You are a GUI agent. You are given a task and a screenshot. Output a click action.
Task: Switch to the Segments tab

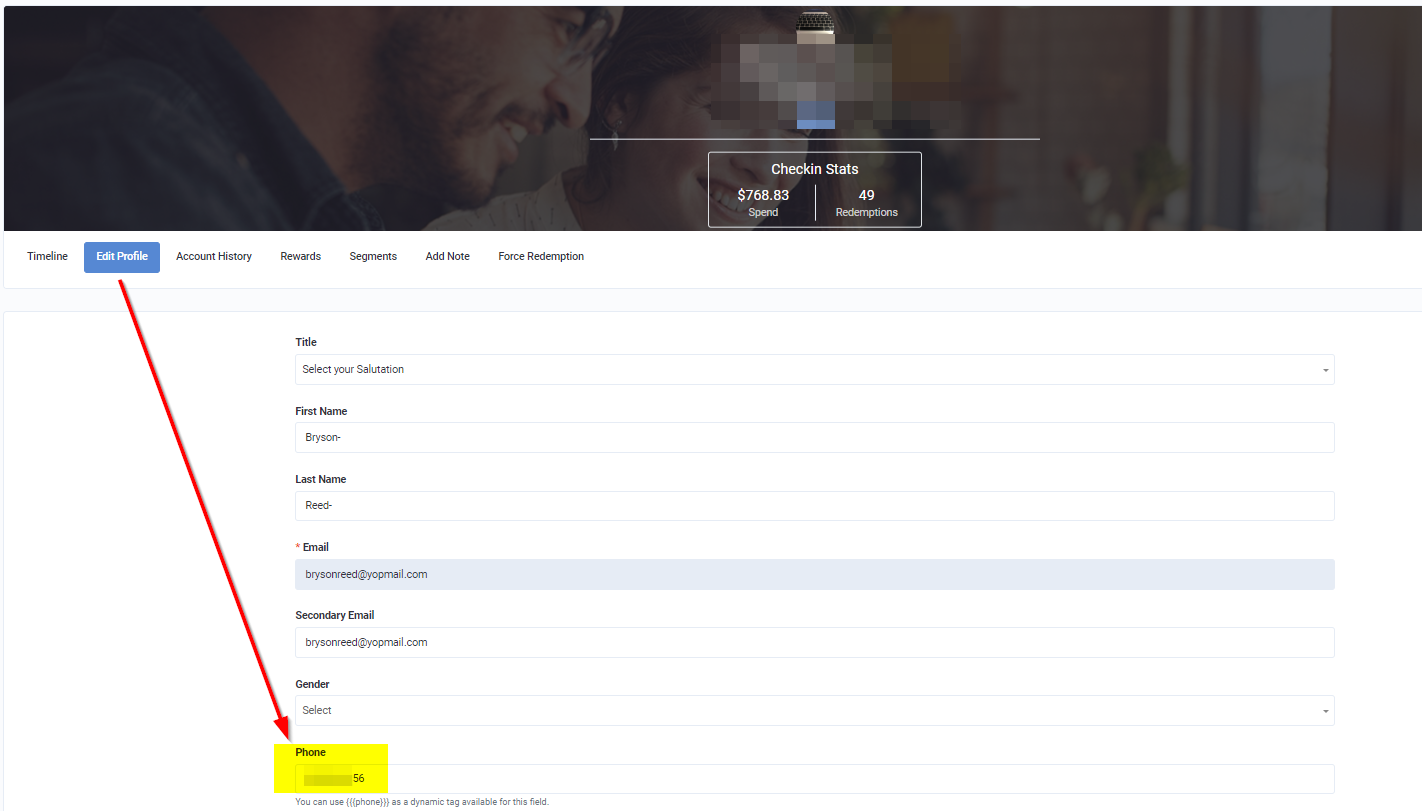373,256
